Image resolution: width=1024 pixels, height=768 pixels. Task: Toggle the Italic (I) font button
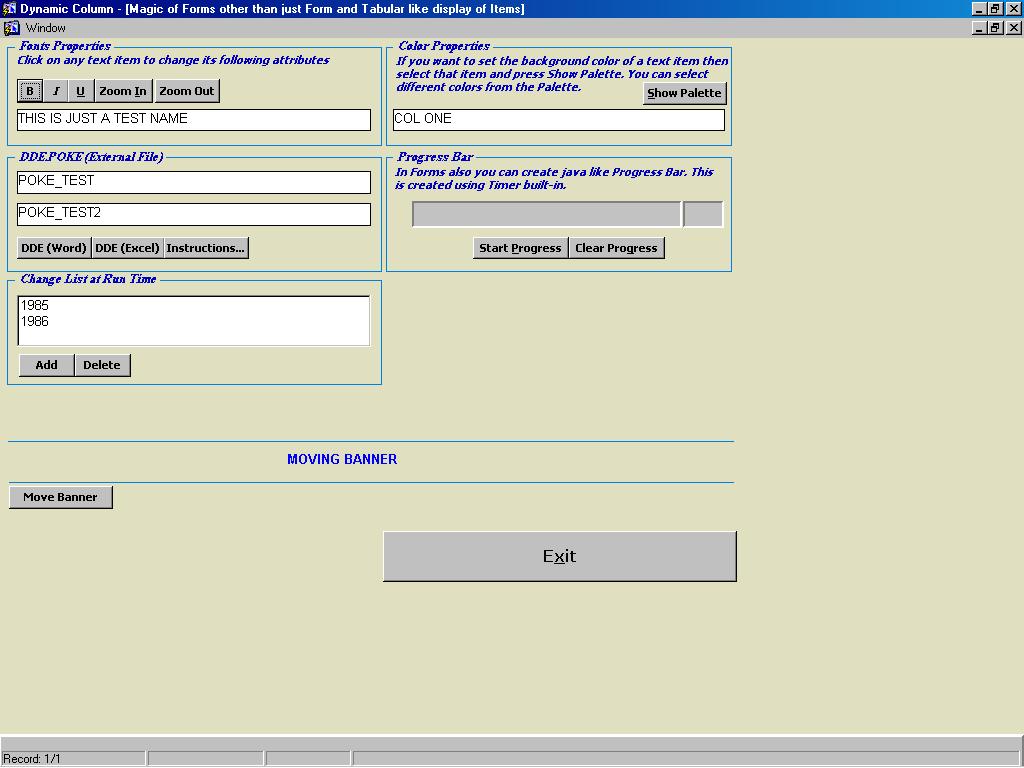pyautogui.click(x=56, y=91)
